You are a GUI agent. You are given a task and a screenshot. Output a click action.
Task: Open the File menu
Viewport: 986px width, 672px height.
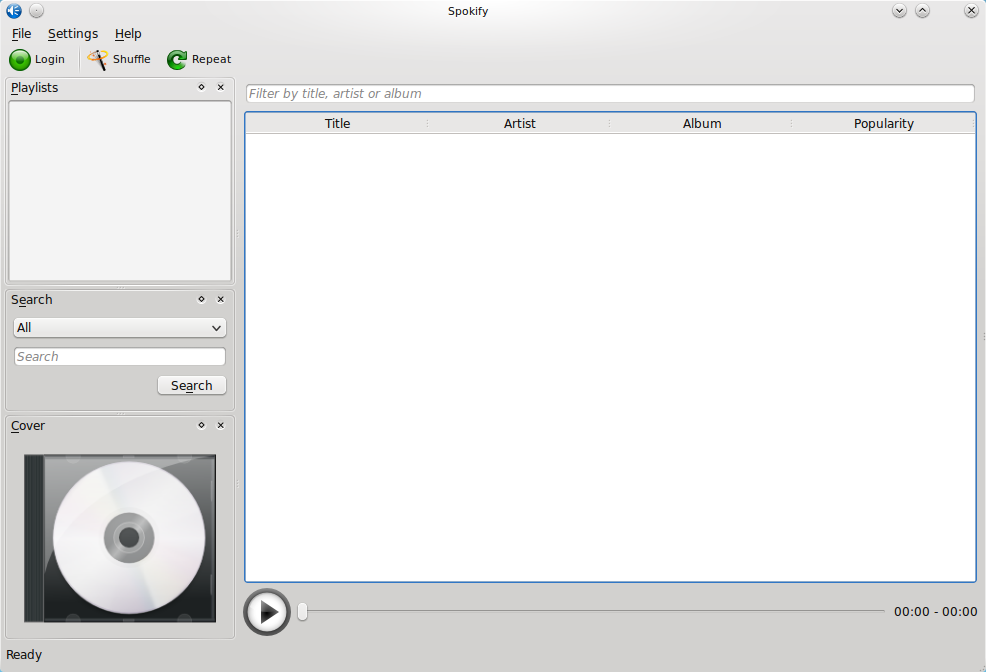[21, 34]
